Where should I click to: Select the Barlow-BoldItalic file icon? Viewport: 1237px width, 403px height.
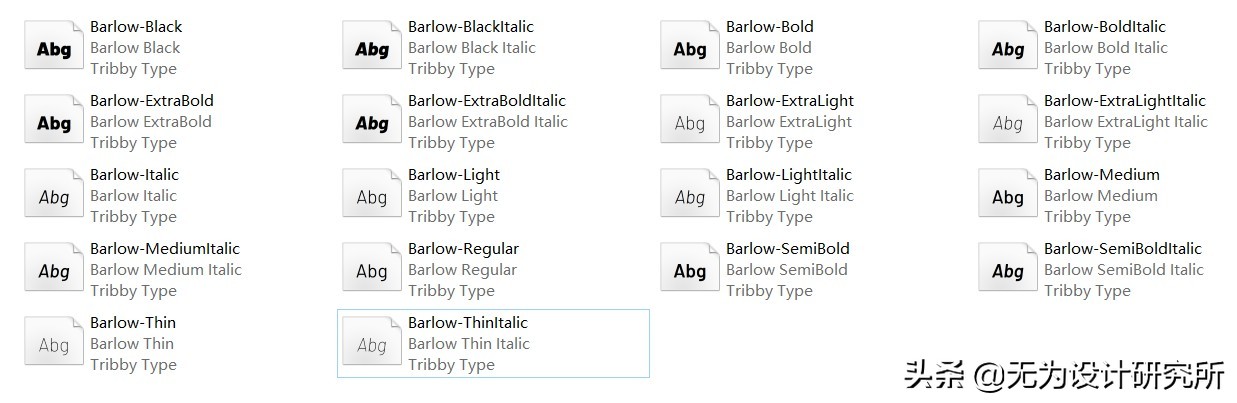point(1008,48)
